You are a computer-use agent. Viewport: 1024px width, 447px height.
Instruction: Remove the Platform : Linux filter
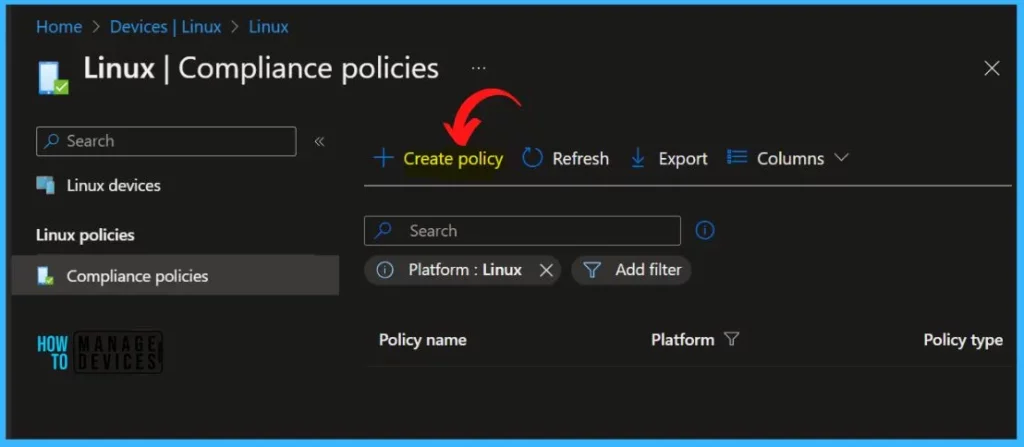pyautogui.click(x=547, y=270)
